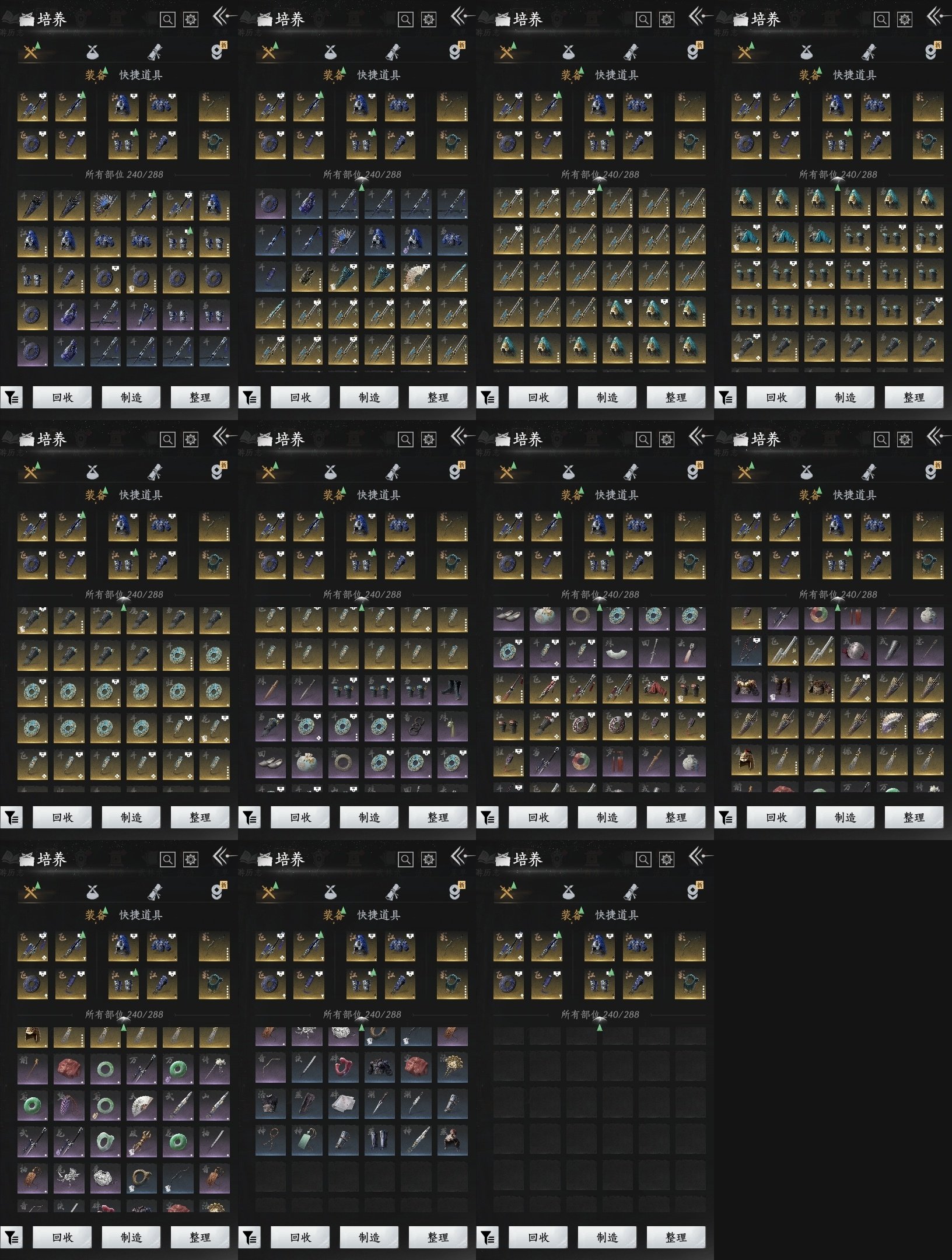This screenshot has height=1260, width=952.
Task: Choose the golden chest armor item
Action: (x=746, y=690)
